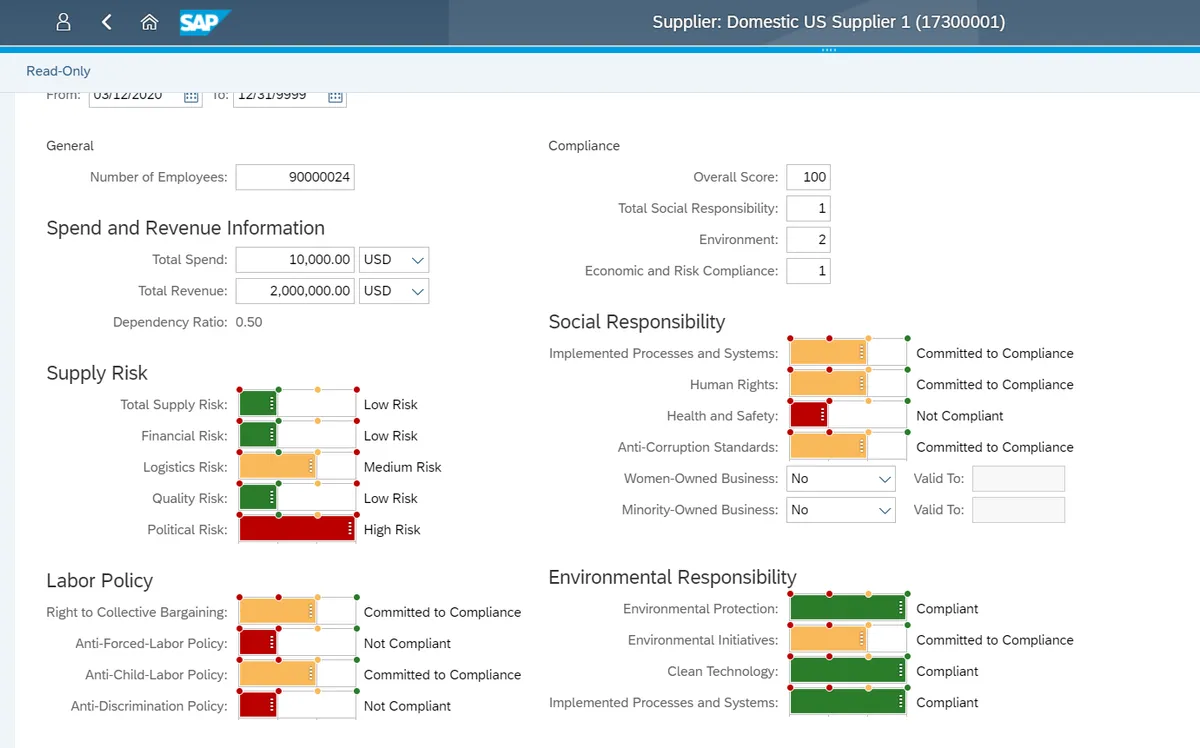
Task: Open Minority-Owned Business dropdown
Action: (x=884, y=510)
